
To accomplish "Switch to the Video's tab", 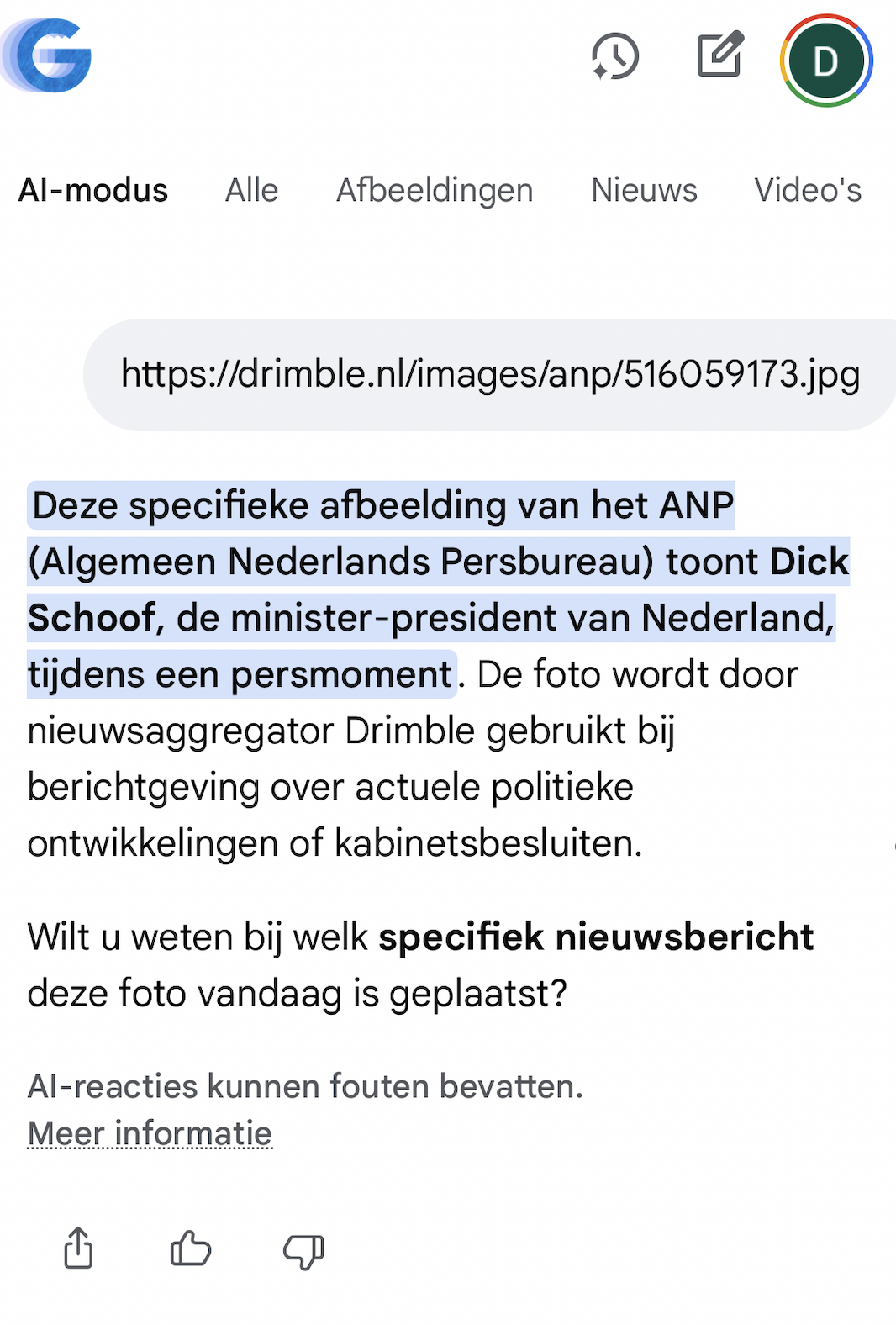I will click(808, 191).
